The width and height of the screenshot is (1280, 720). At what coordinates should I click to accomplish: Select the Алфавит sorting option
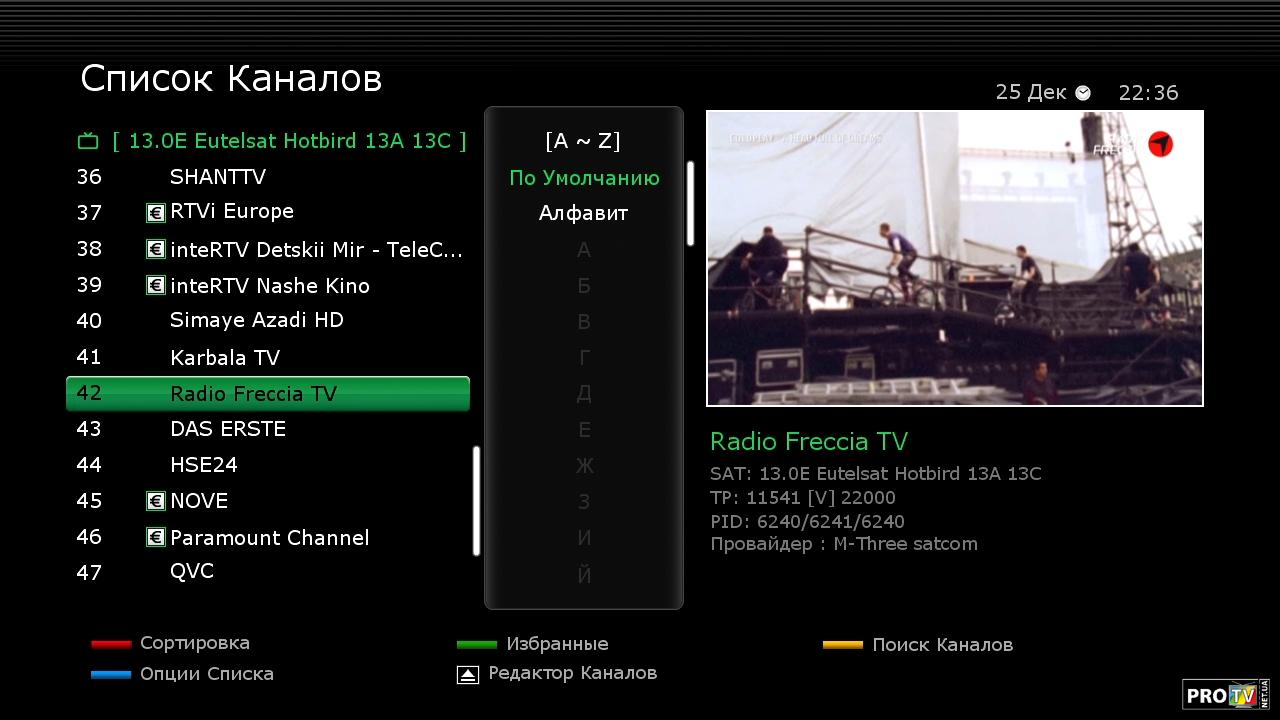point(584,213)
